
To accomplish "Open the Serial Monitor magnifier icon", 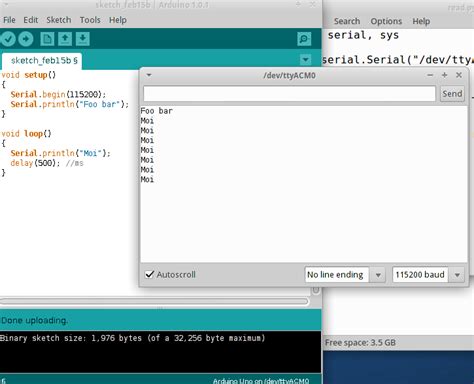I will (x=304, y=39).
